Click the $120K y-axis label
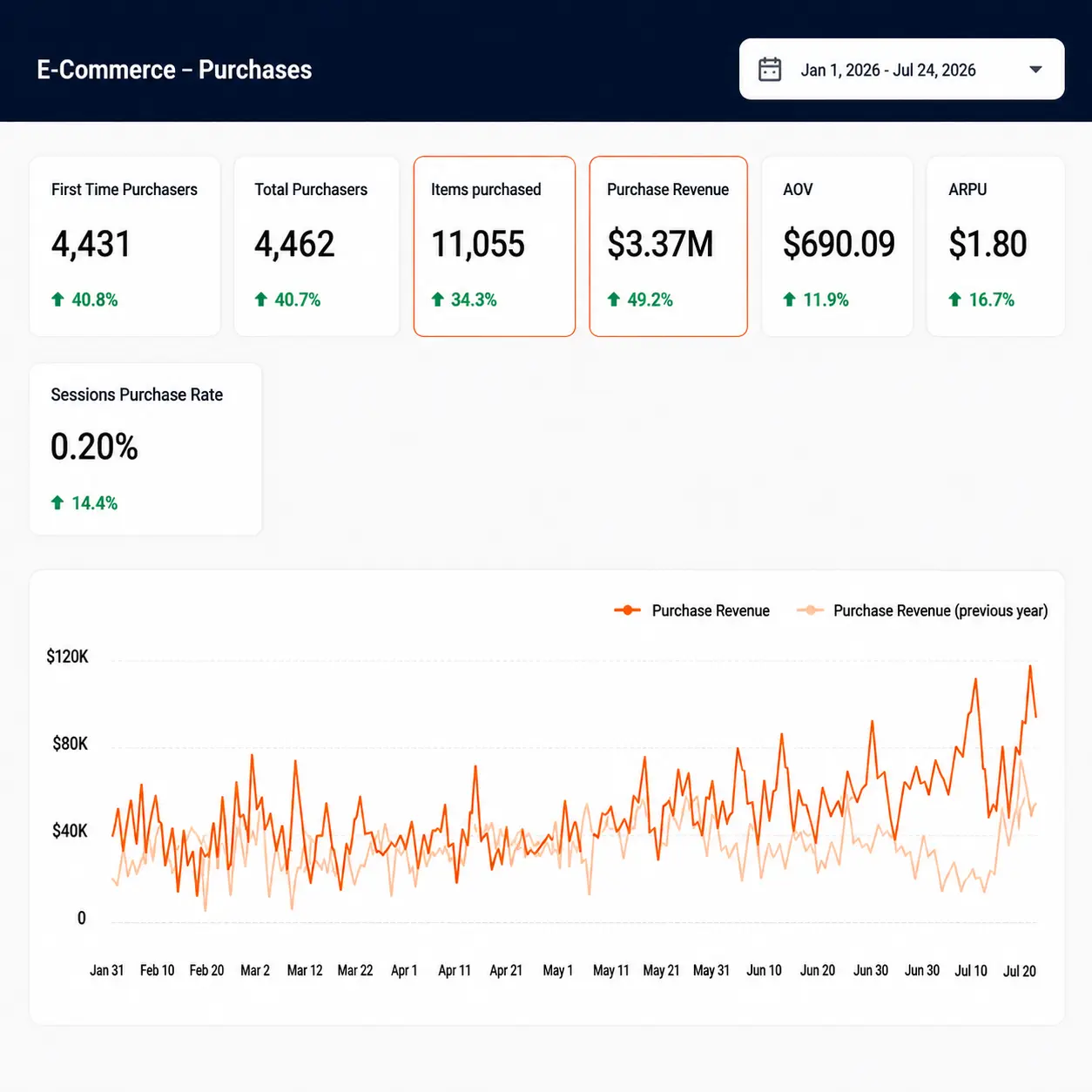1092x1092 pixels. (x=68, y=657)
